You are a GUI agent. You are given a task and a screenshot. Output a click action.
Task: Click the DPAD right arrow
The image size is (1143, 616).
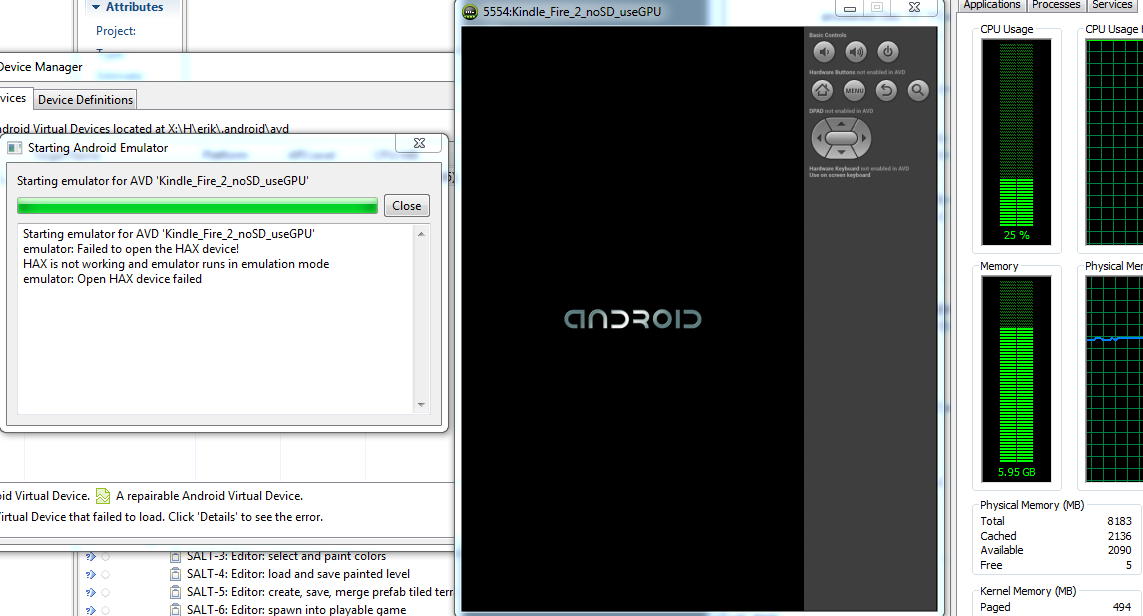pyautogui.click(x=864, y=138)
